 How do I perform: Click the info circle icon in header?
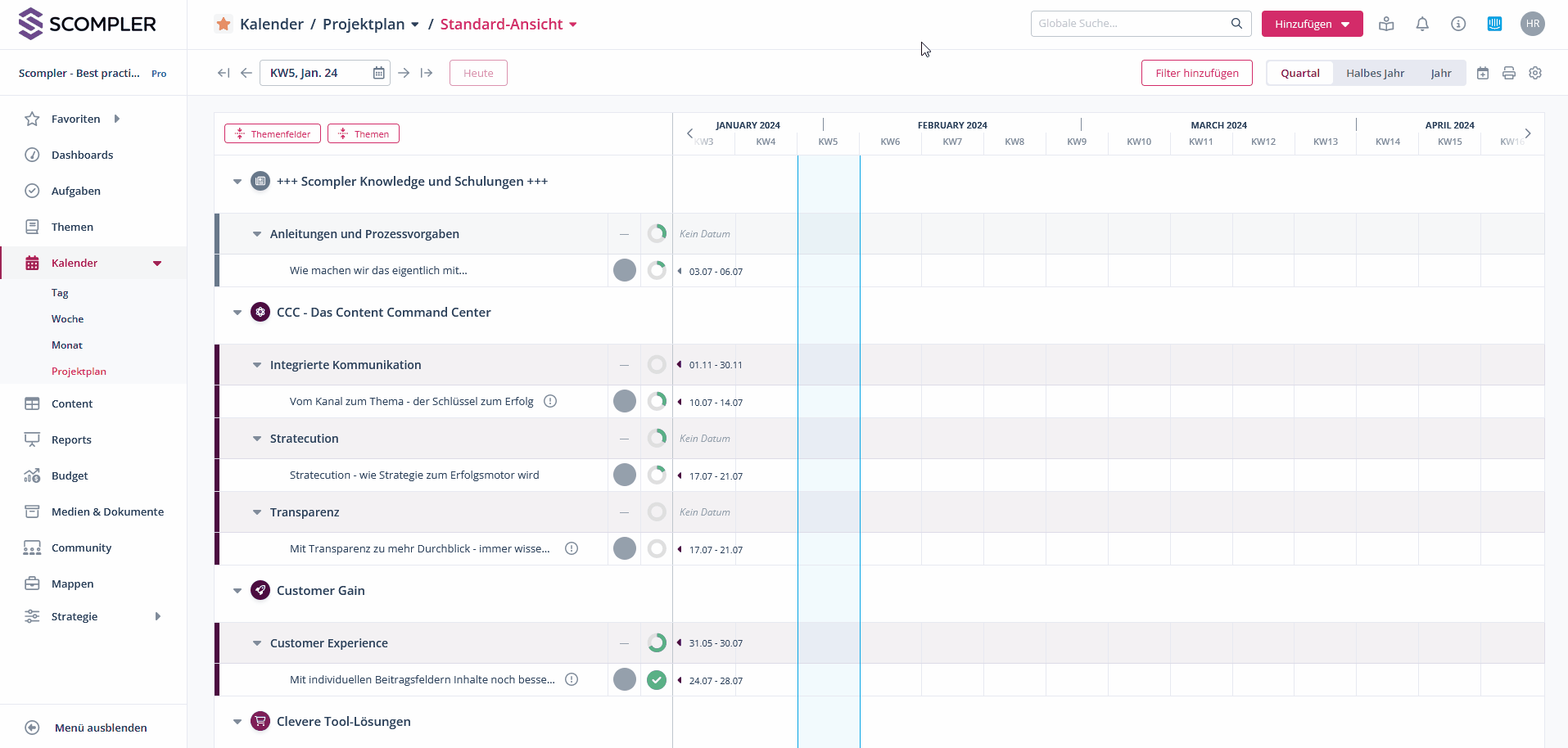click(x=1458, y=24)
